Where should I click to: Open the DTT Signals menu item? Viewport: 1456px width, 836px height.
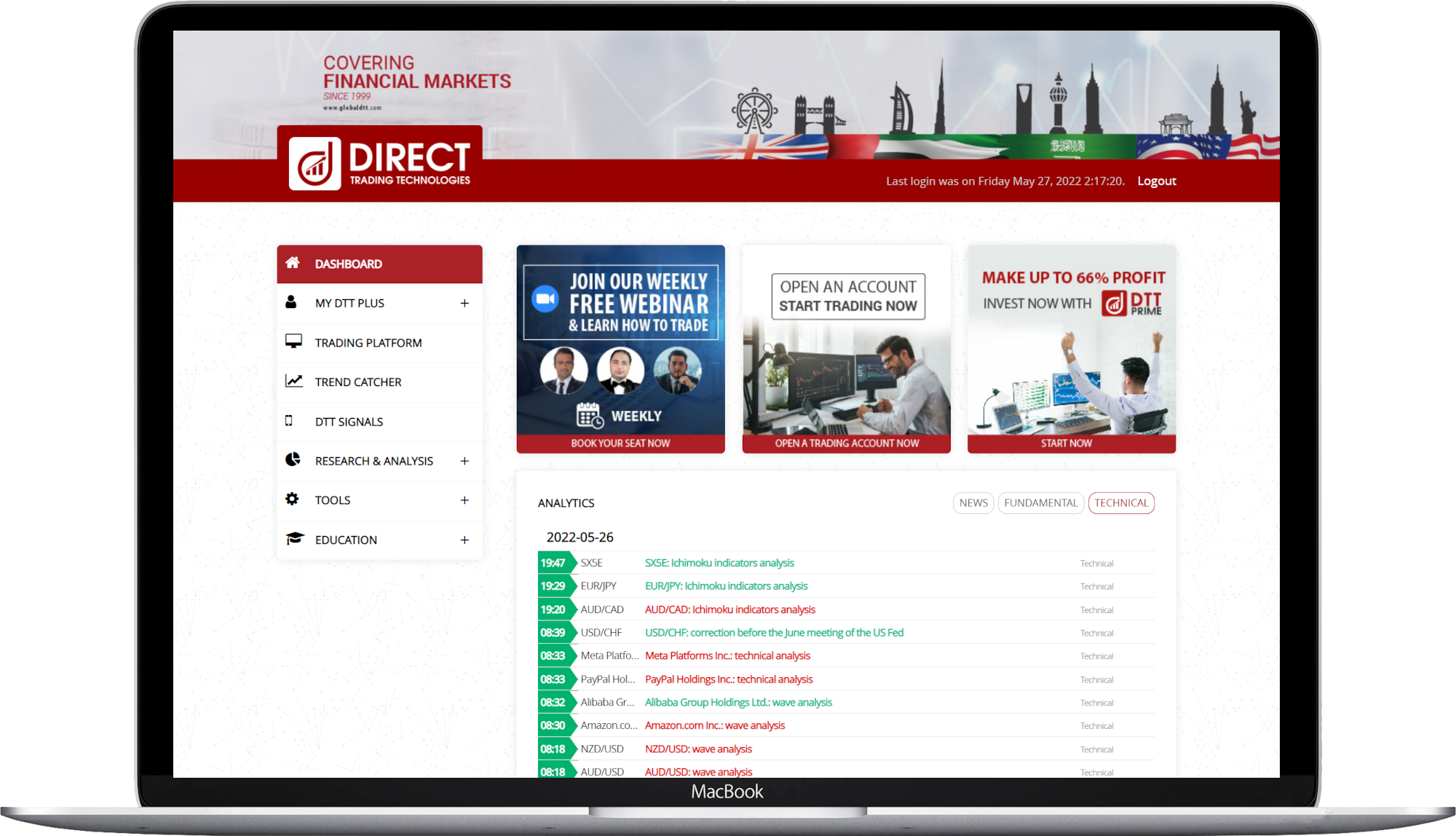point(379,422)
